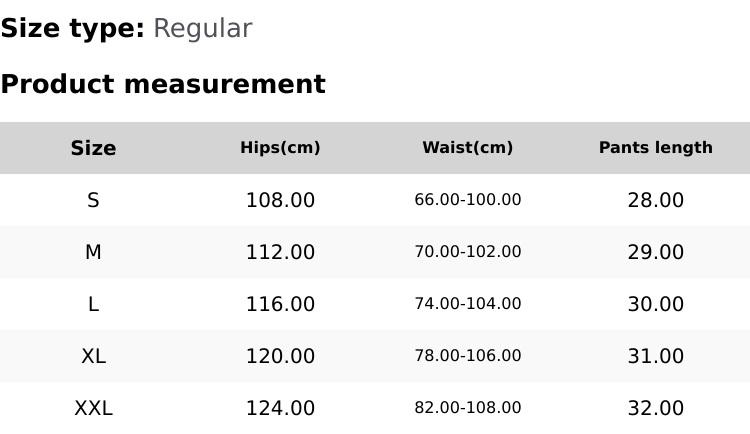Image resolution: width=750 pixels, height=434 pixels.
Task: Click the Regular size type value
Action: click(202, 29)
